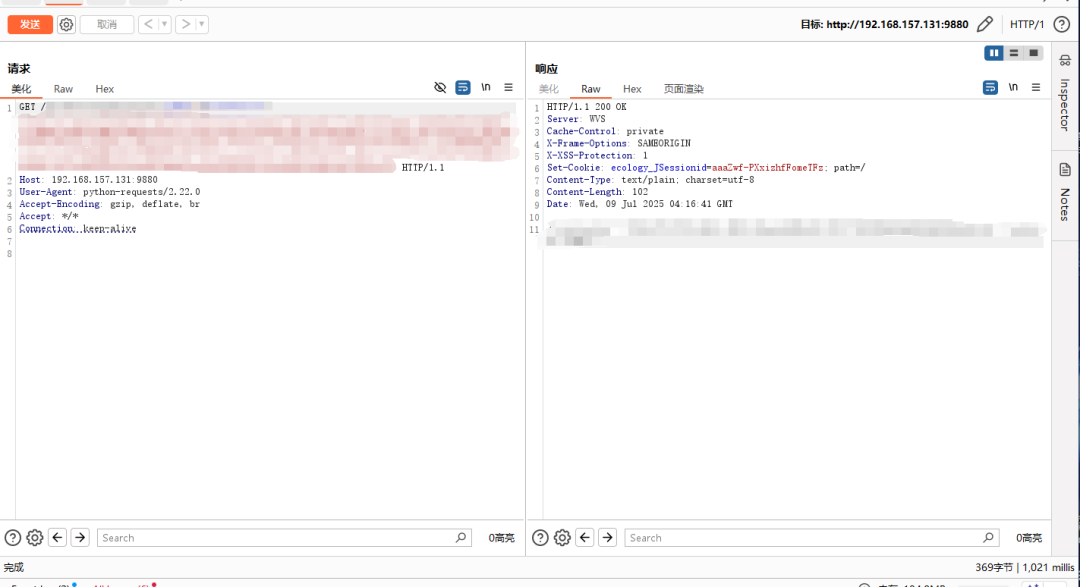Click the 369字节 response size status
This screenshot has height=587, width=1080.
(994, 568)
